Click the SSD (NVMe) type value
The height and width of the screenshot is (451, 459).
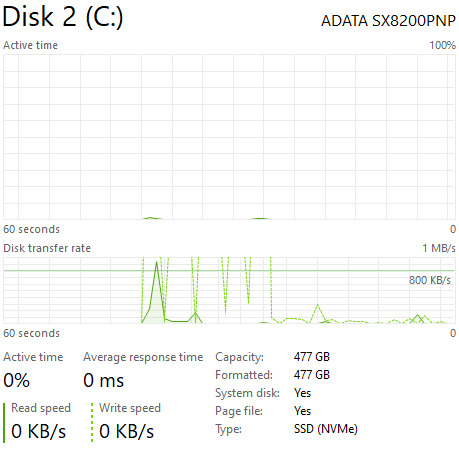coord(326,429)
